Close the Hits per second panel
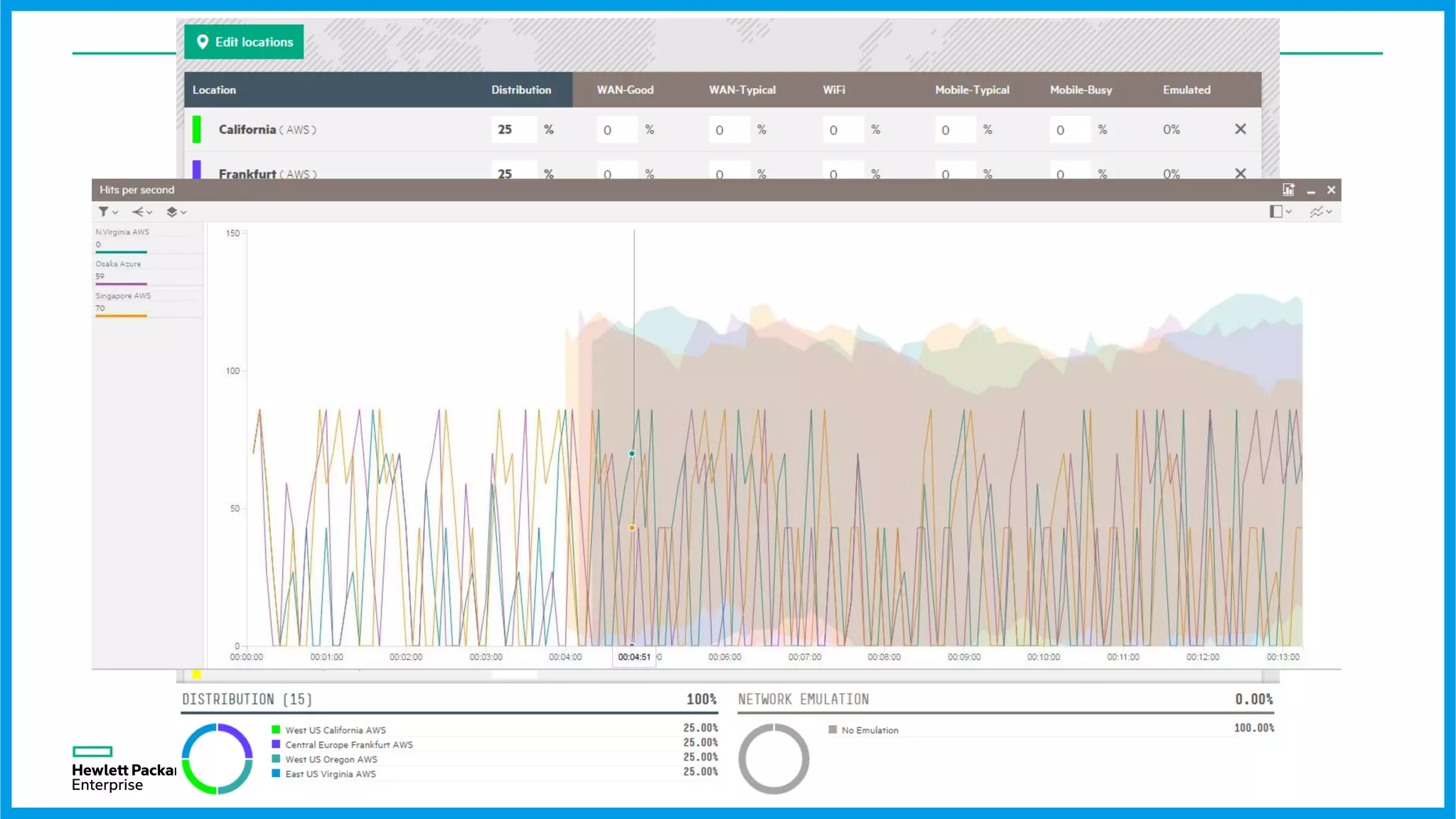This screenshot has width=1456, height=819. (x=1332, y=190)
